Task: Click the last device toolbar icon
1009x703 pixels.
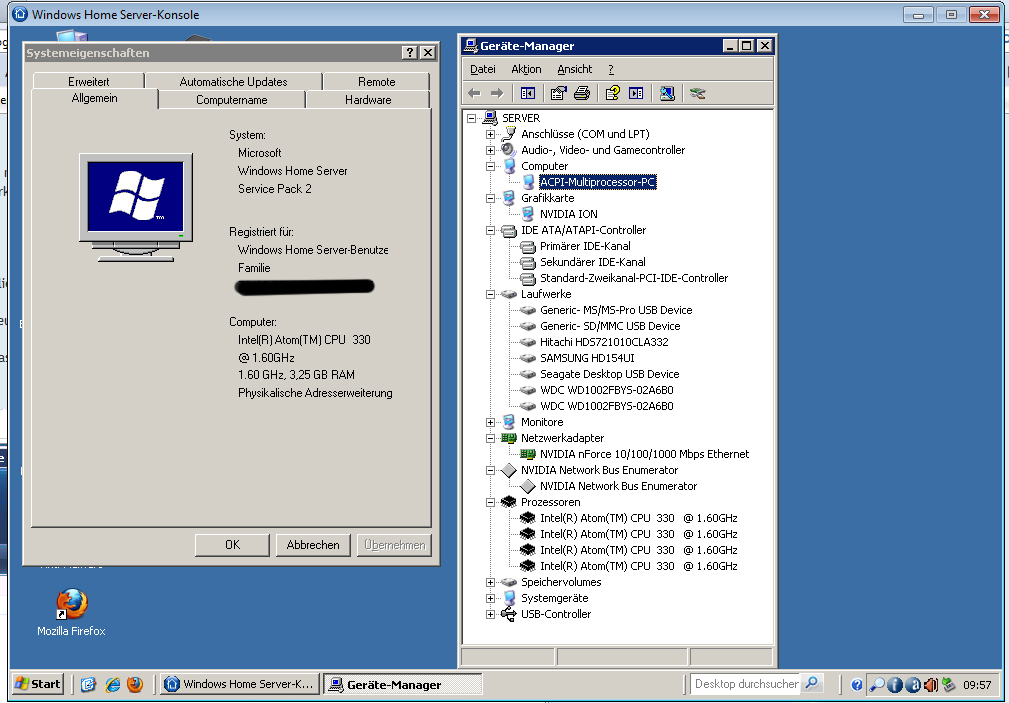Action: pos(698,94)
